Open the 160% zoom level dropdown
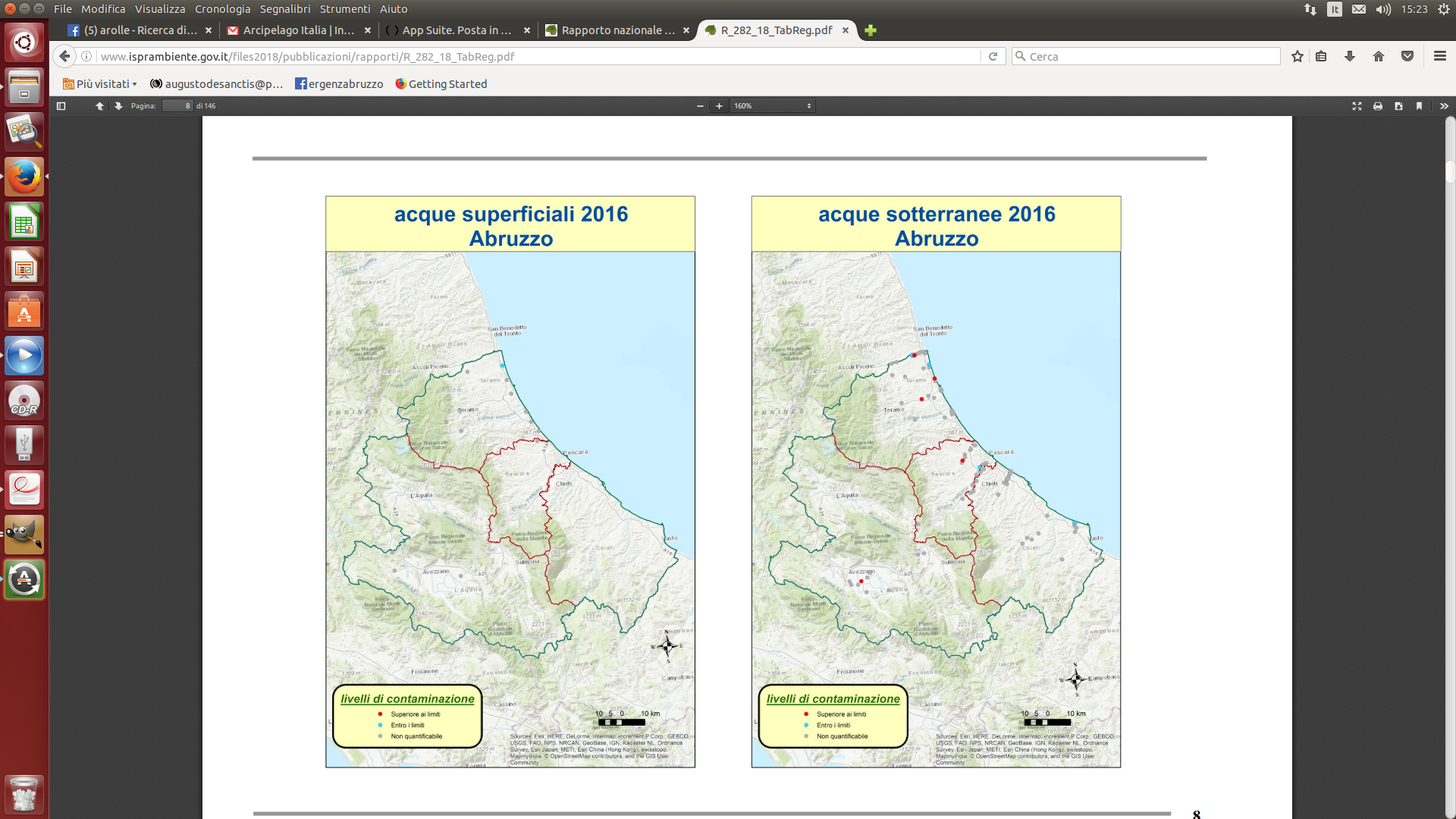Screen dimensions: 1456x819 pos(772,106)
